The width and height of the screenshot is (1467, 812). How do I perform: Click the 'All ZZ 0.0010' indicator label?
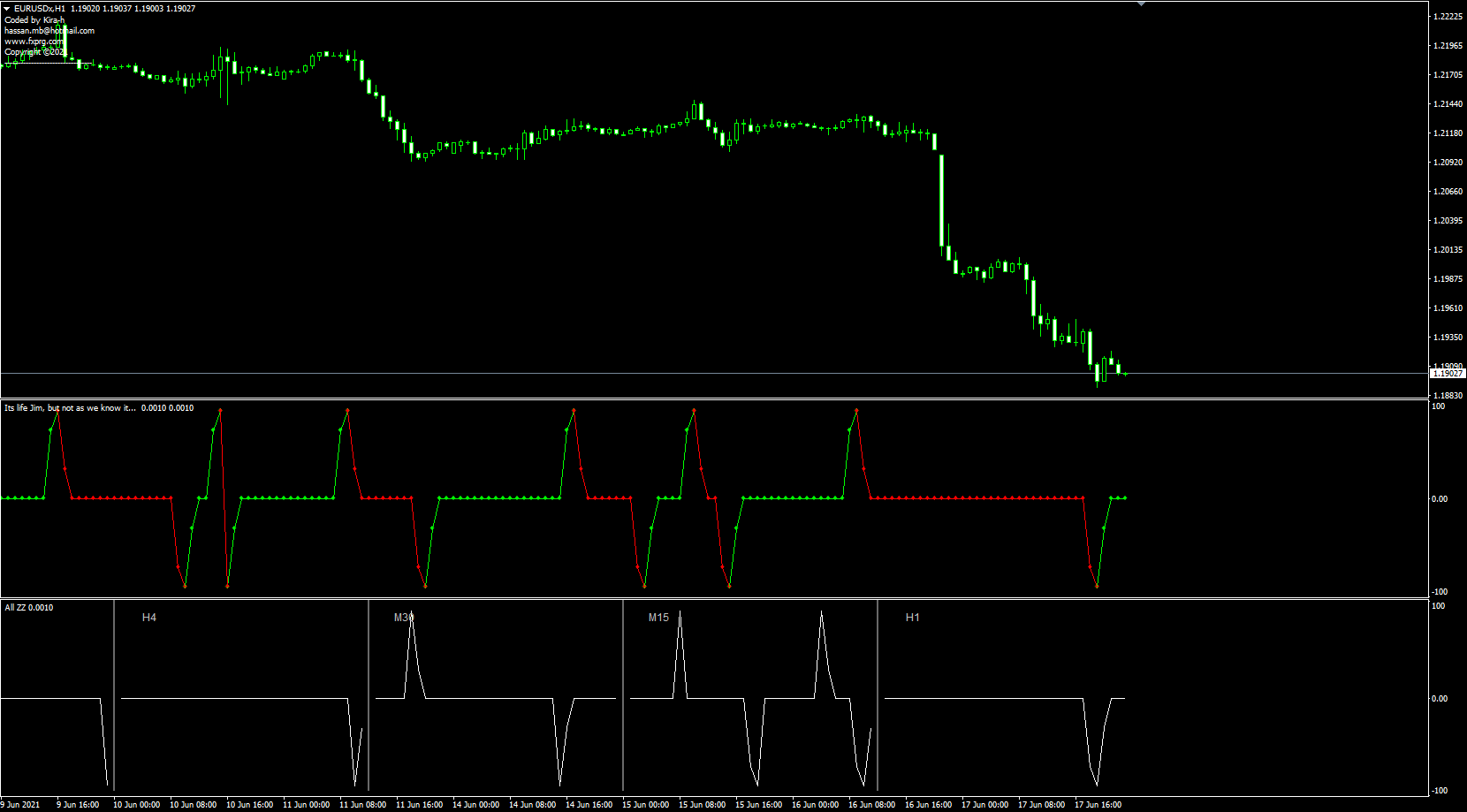click(x=29, y=608)
